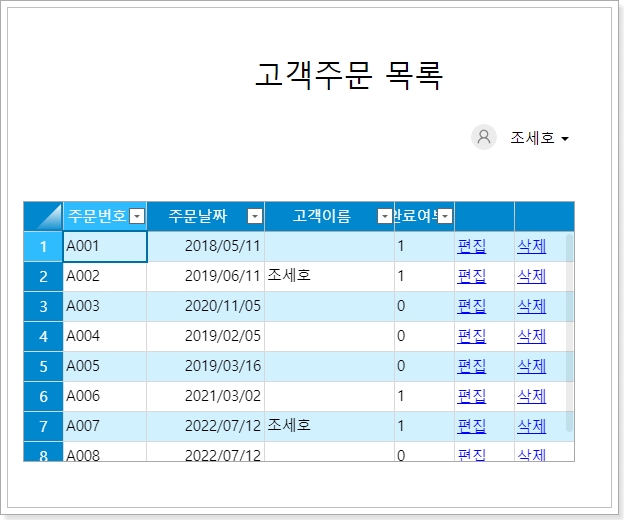Open the 주문날짜 column filter dropdown

[255, 216]
